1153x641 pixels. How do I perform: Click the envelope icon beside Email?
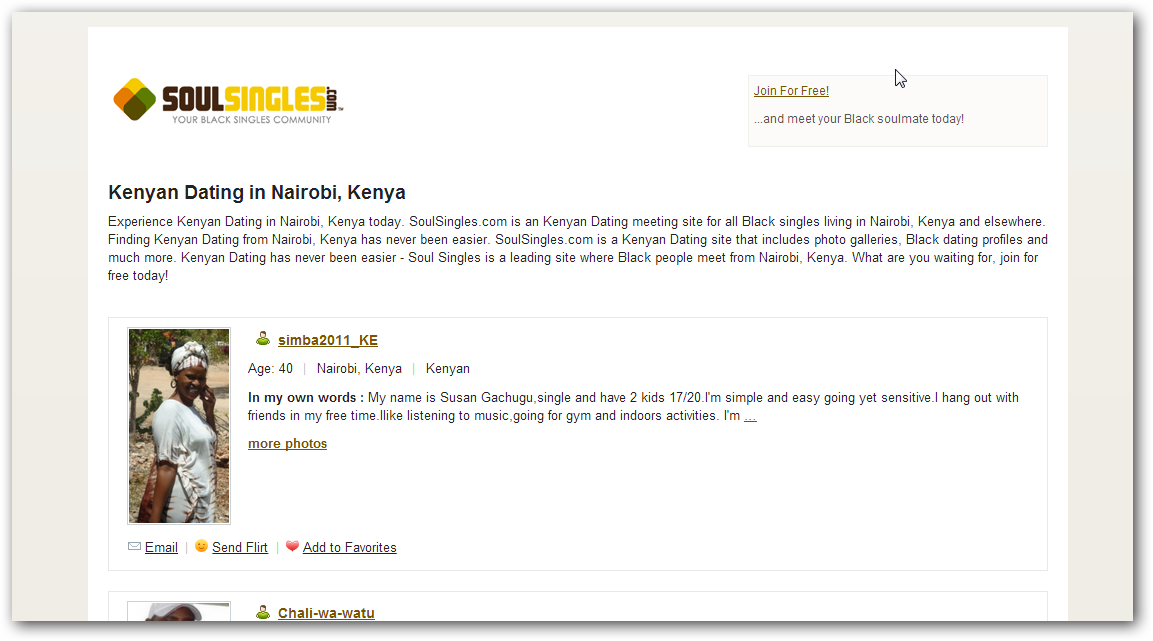tap(133, 547)
